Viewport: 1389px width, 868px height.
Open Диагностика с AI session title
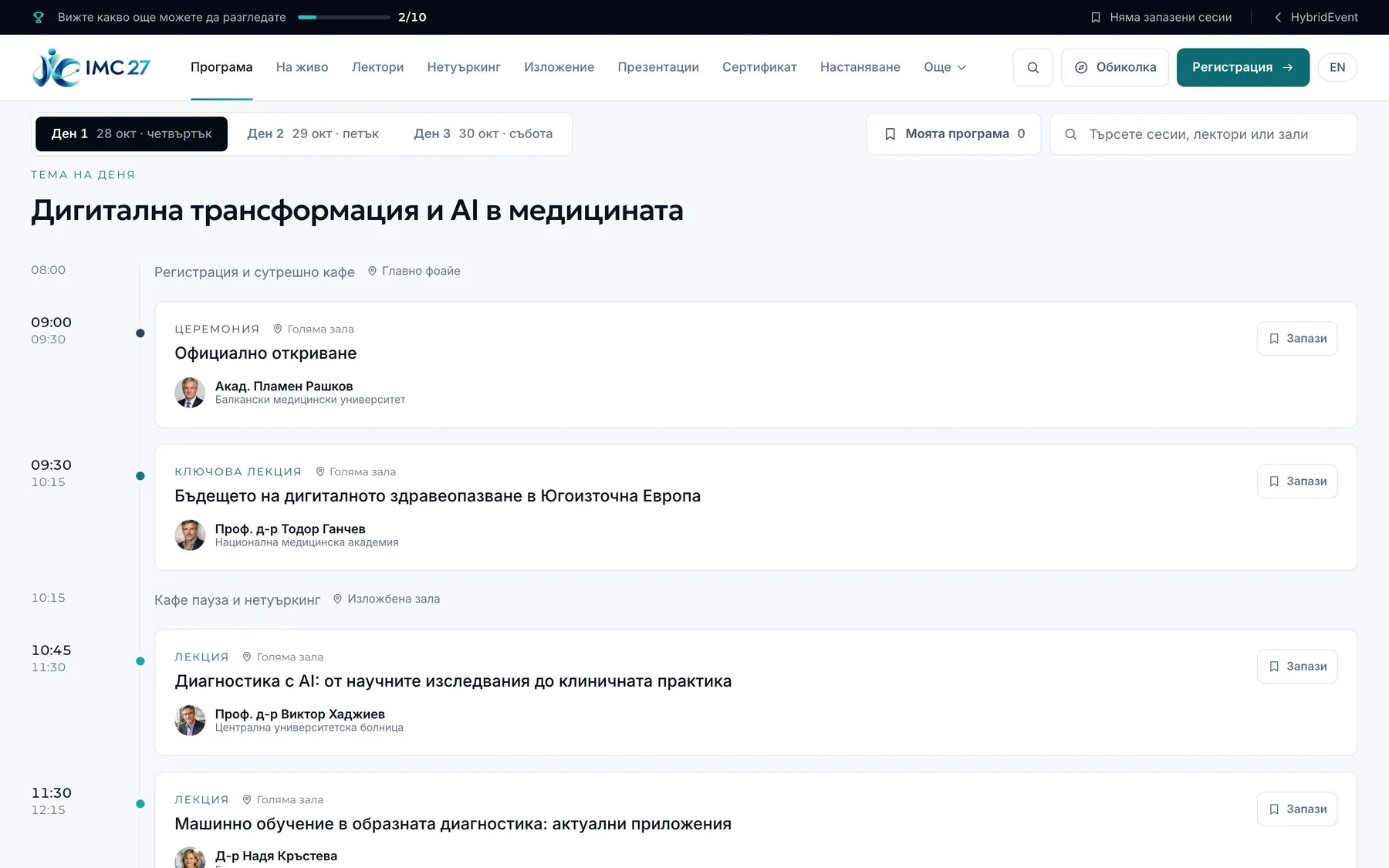tap(453, 681)
